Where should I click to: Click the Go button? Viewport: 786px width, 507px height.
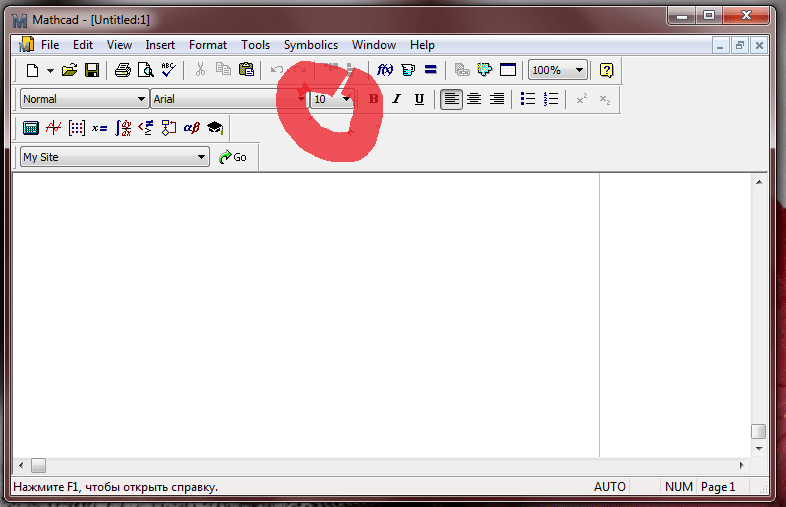233,157
